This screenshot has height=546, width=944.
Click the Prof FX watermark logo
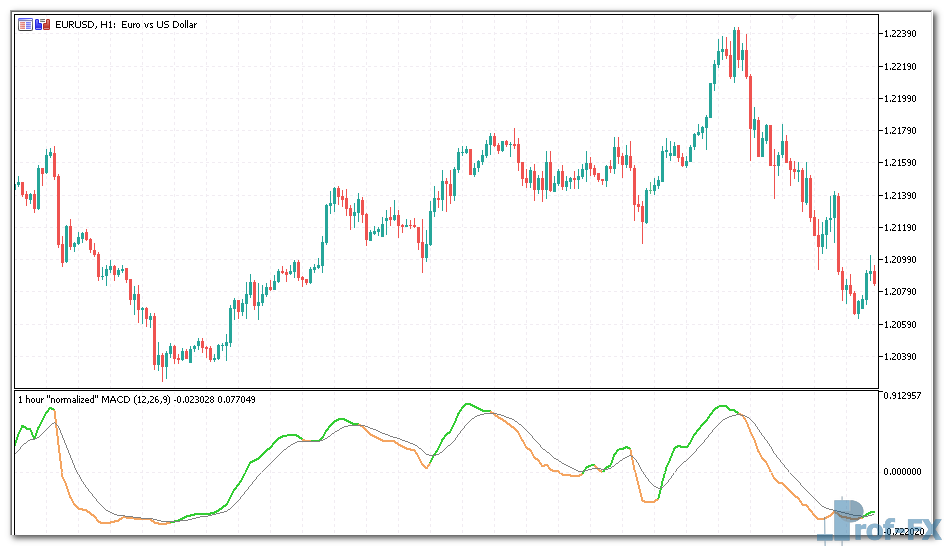click(x=878, y=518)
